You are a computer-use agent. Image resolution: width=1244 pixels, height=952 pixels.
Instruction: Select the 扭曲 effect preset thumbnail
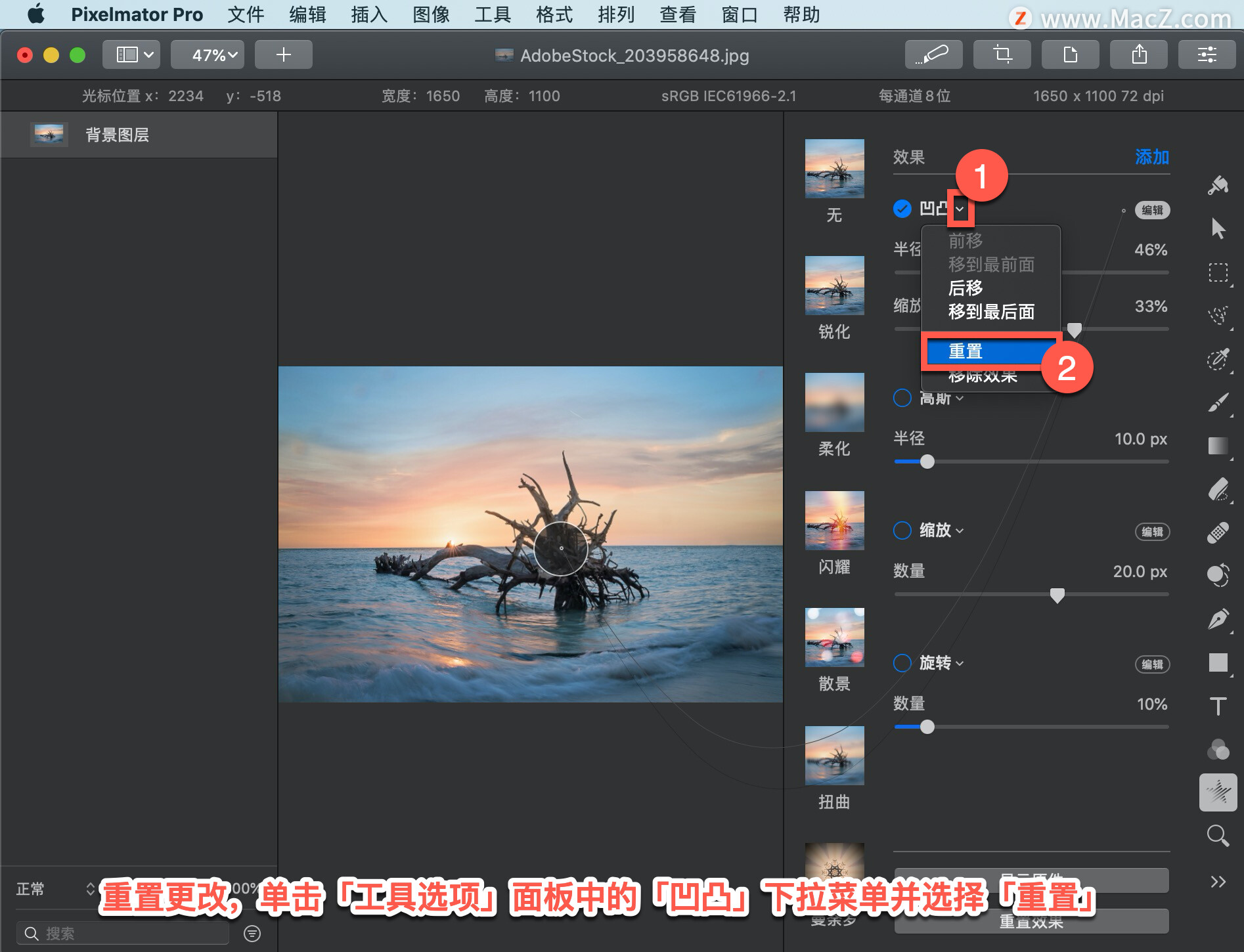[834, 756]
